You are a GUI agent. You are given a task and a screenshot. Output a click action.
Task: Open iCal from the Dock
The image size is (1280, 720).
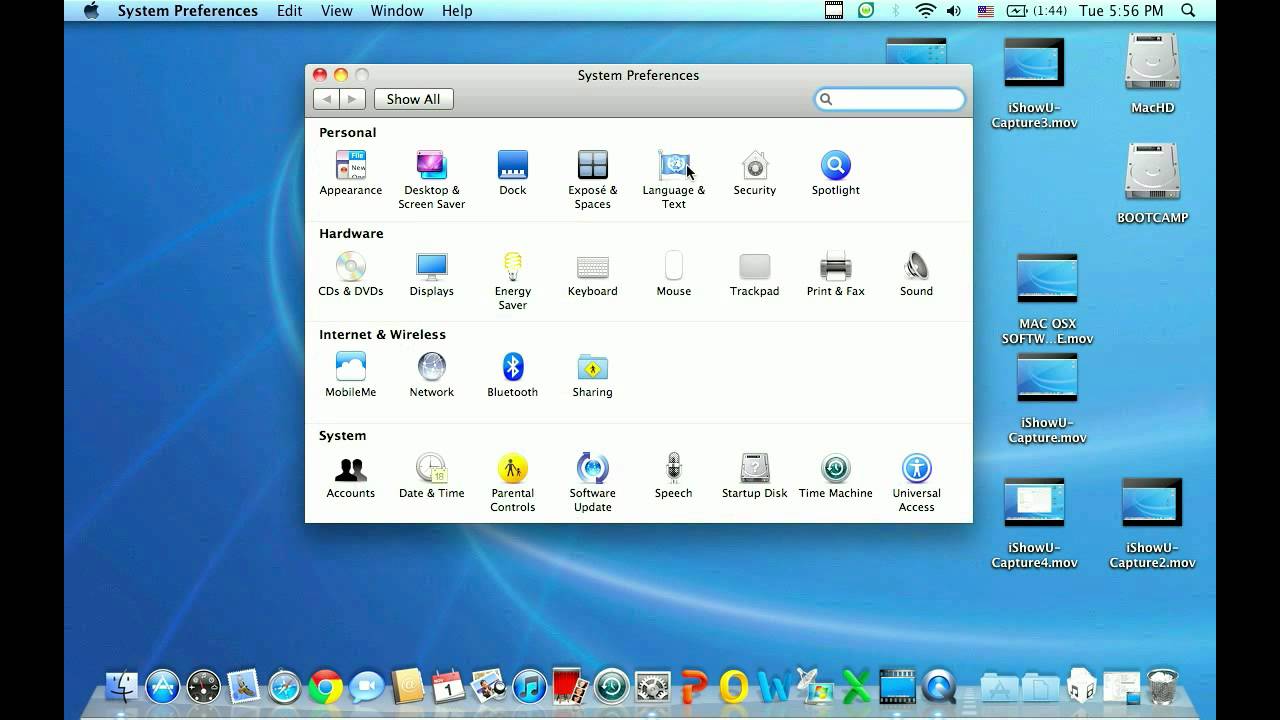448,686
